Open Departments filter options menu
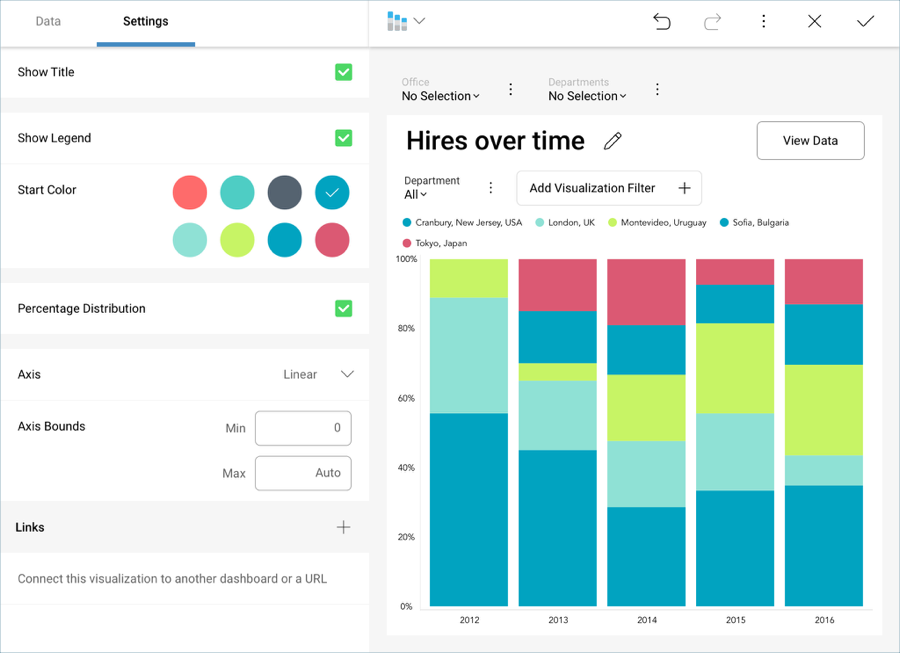The image size is (900, 653). pos(657,89)
